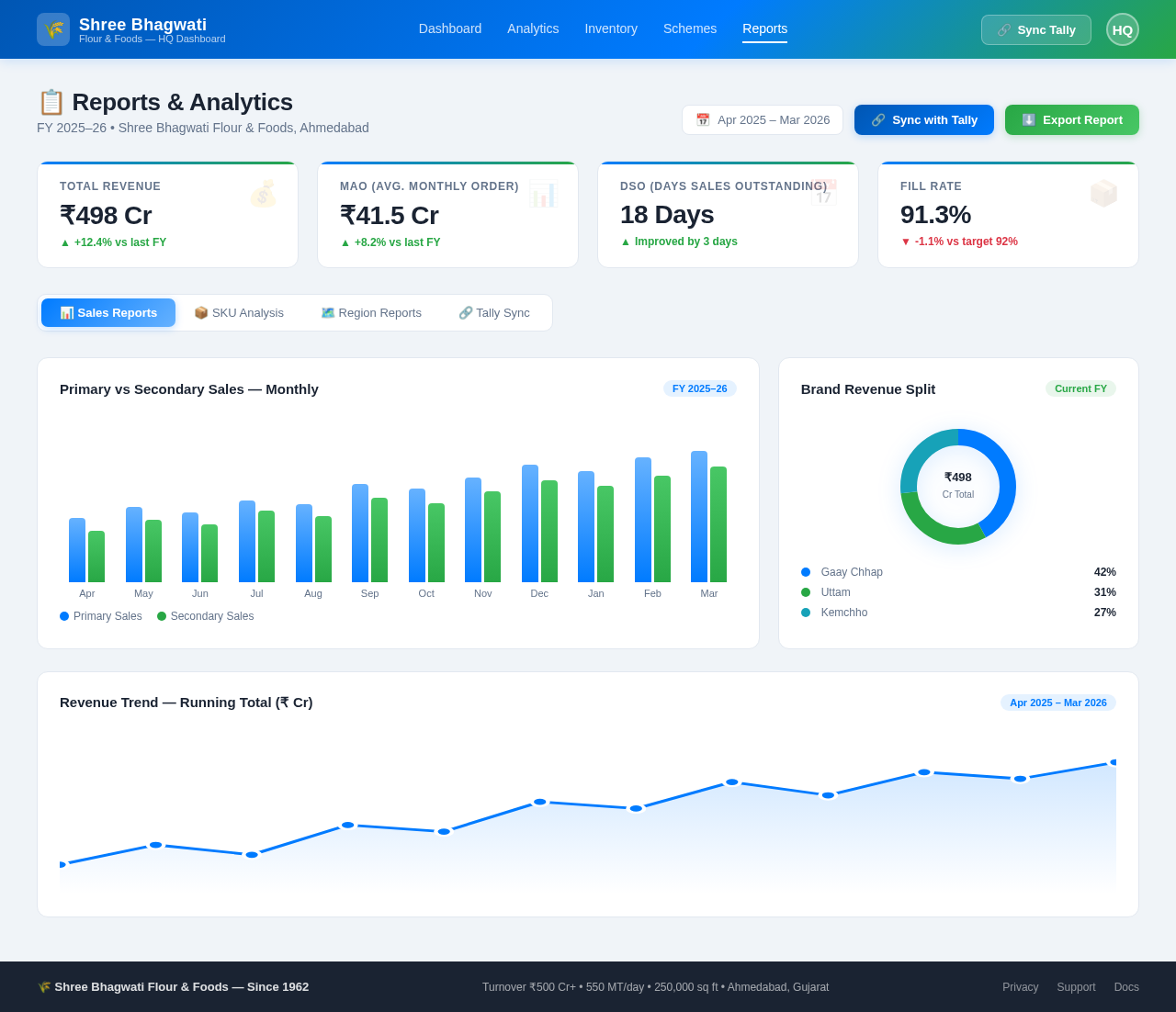This screenshot has height=1012, width=1176.
Task: Click the link icon in Sync with Tally
Action: click(880, 119)
